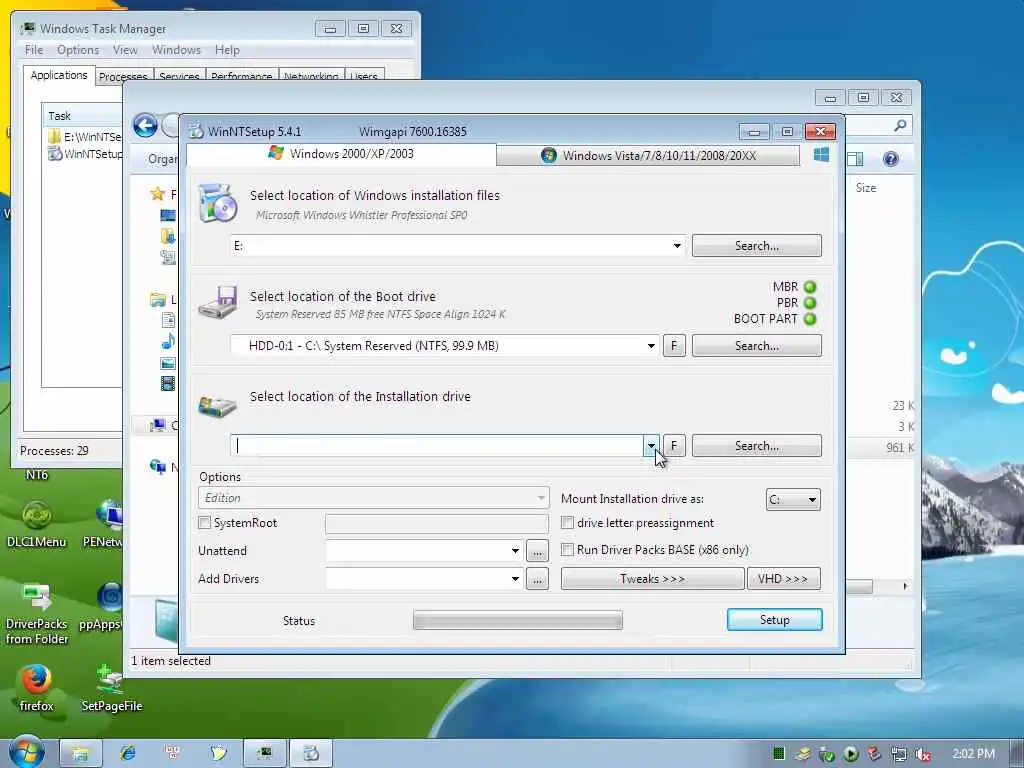Browse for drivers folder with ... button
The height and width of the screenshot is (768, 1024).
537,579
